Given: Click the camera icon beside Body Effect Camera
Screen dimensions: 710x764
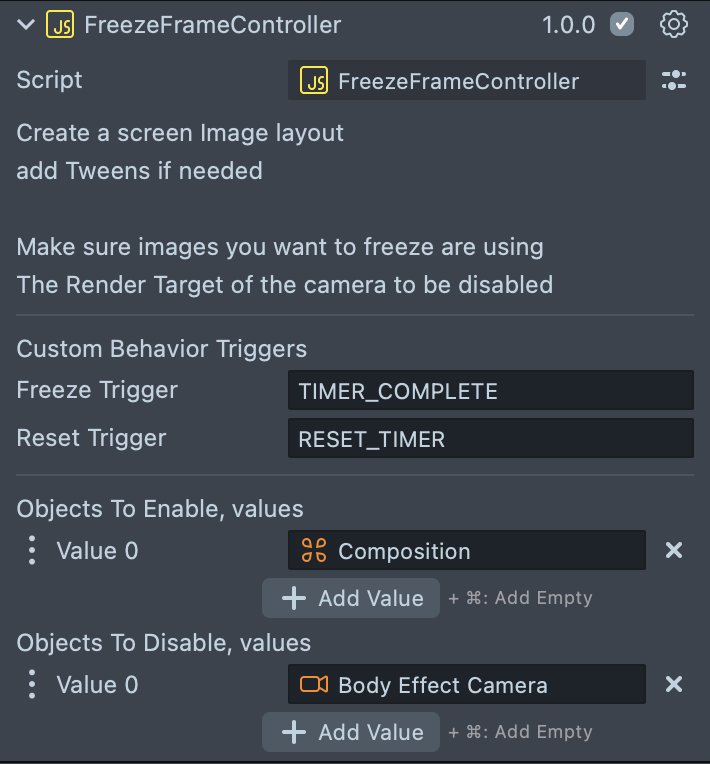Looking at the screenshot, I should coord(314,685).
